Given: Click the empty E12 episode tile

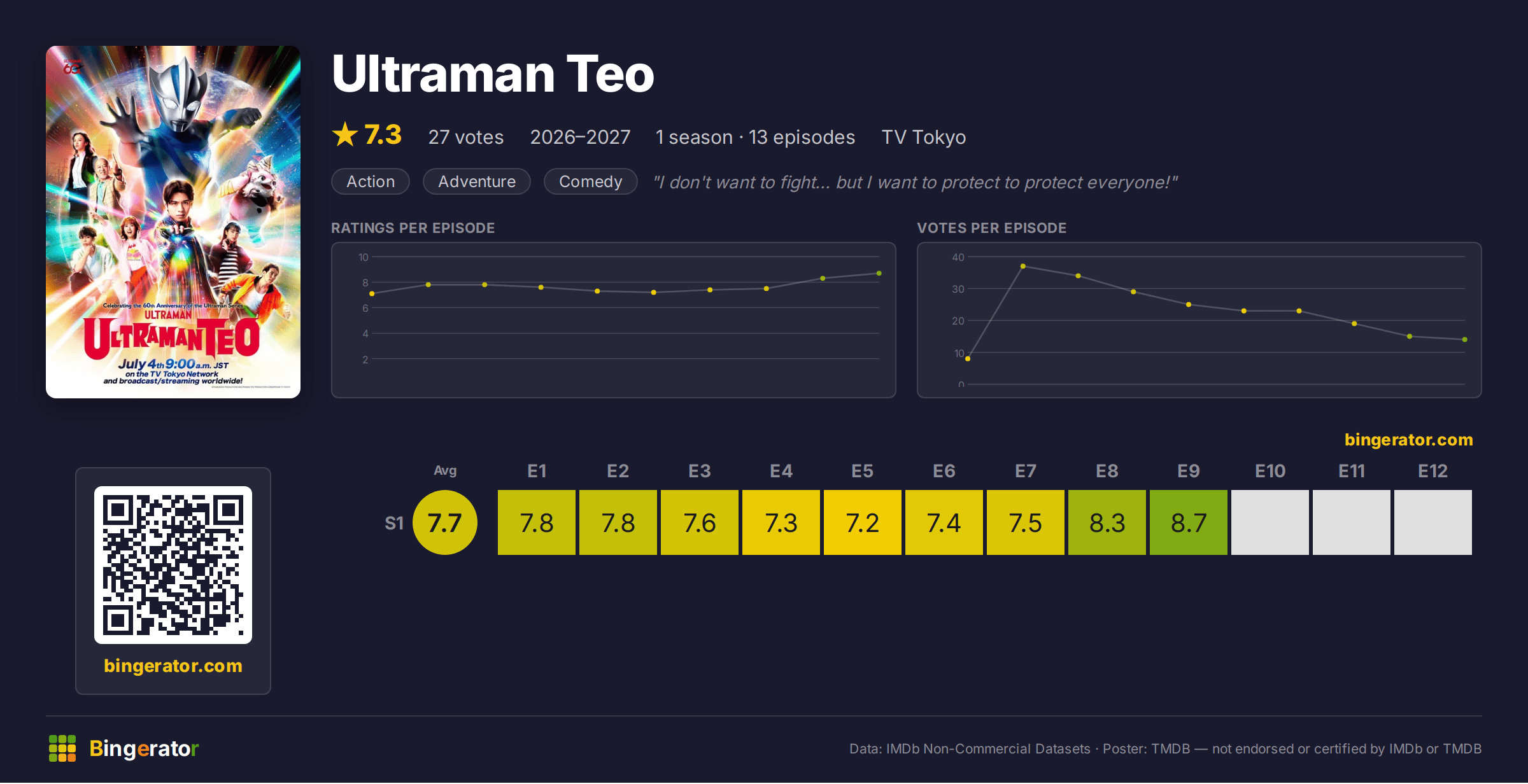Looking at the screenshot, I should [1433, 522].
